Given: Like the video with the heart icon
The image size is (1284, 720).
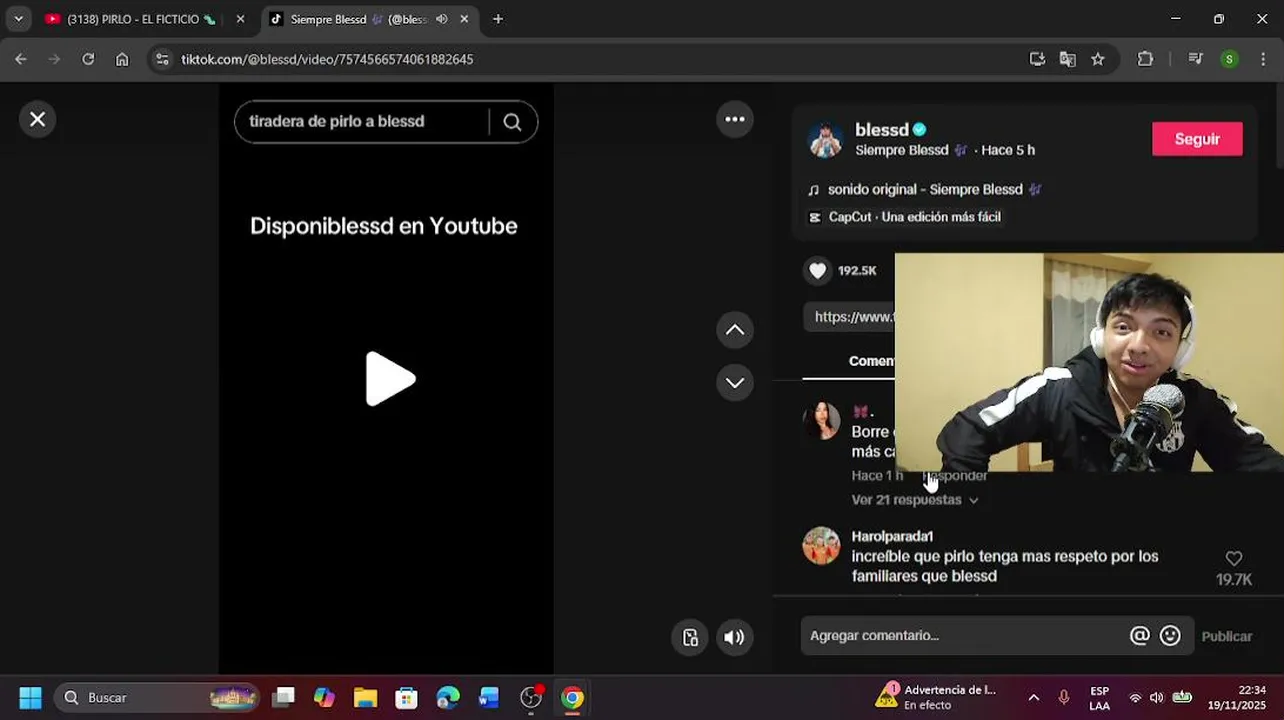Looking at the screenshot, I should [x=818, y=270].
